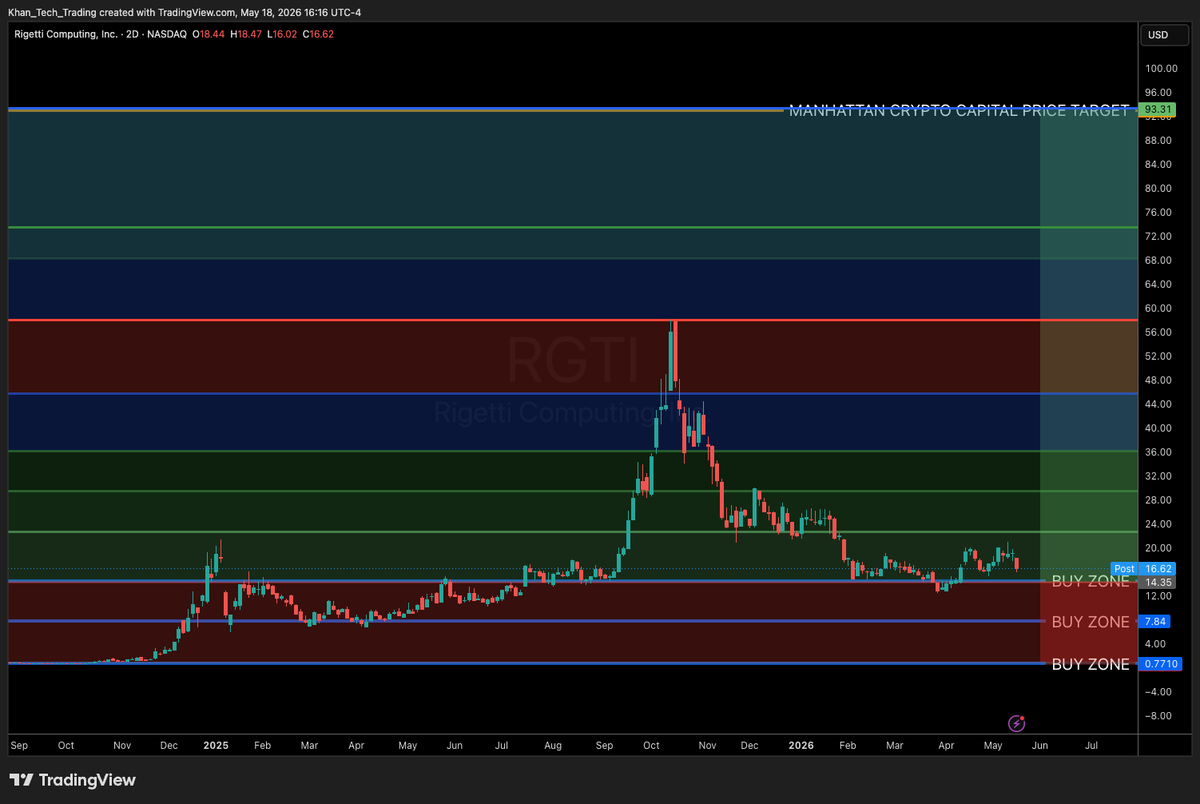1200x804 pixels.
Task: Click the open value O18.44
Action: tap(209, 35)
